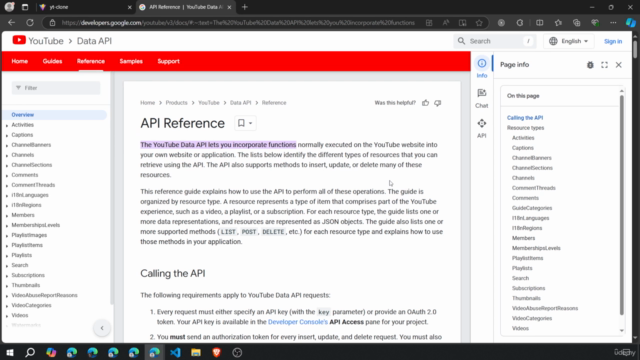640x360 pixels.
Task: Reload the page with refresh icon
Action: click(x=30, y=23)
